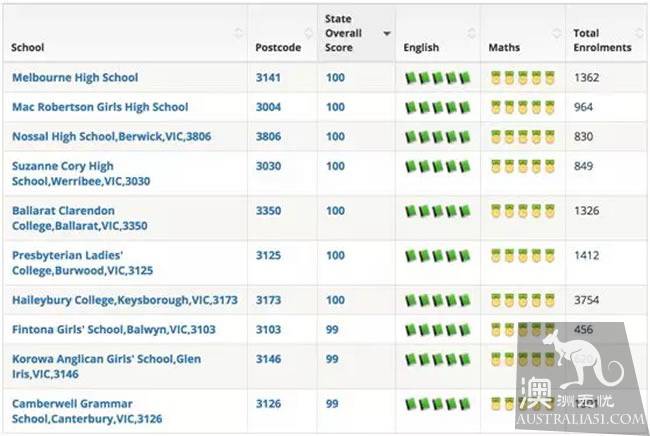Click Nossal High School Maths medal rating
The width and height of the screenshot is (650, 436).
coord(522,137)
